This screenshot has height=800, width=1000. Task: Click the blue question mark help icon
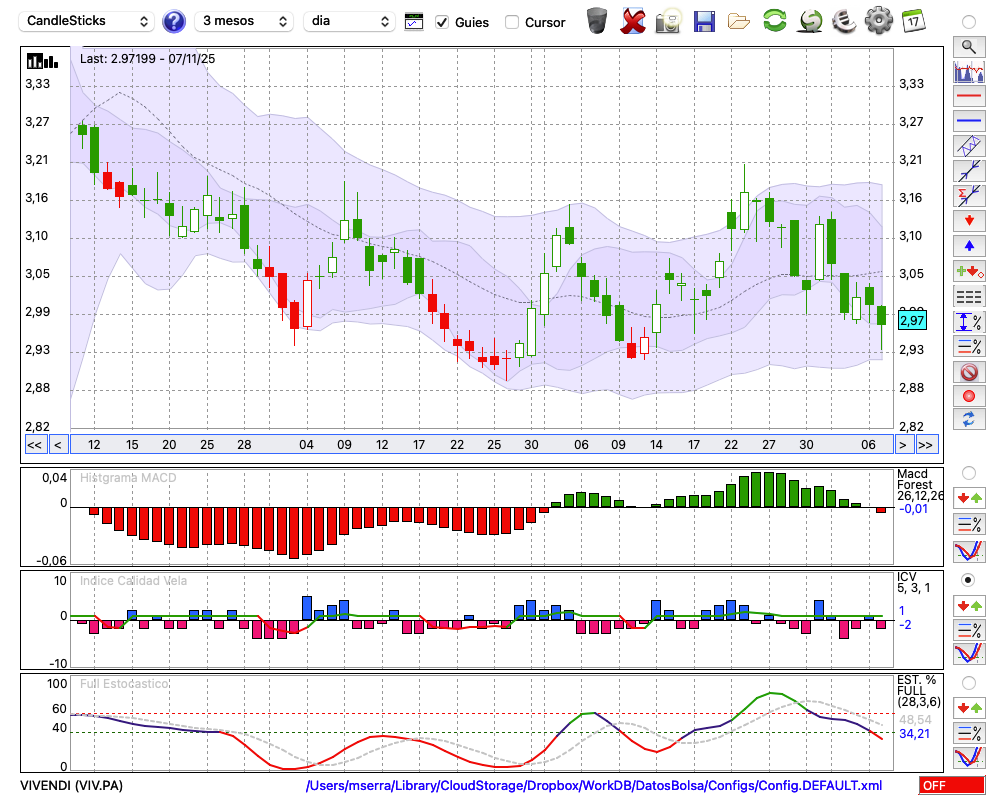[174, 21]
